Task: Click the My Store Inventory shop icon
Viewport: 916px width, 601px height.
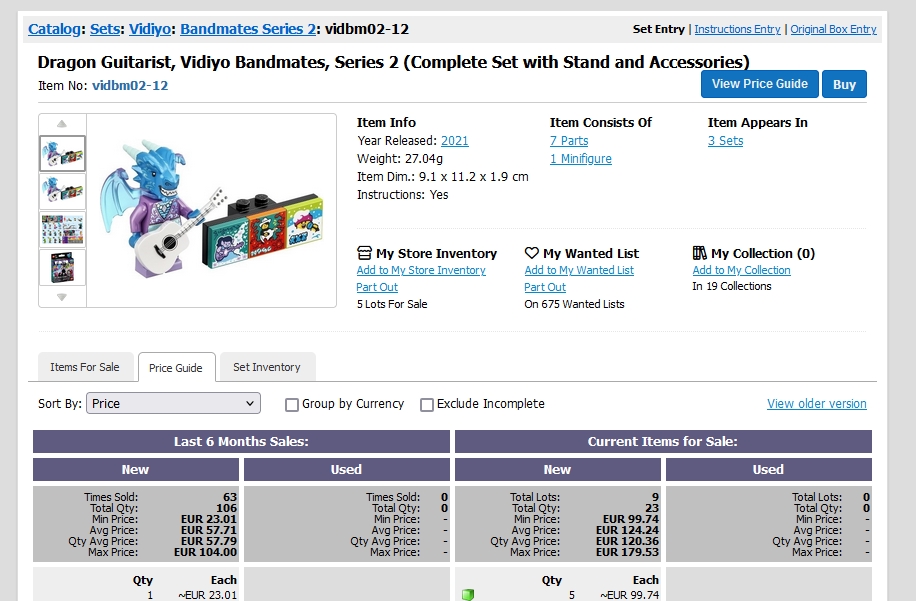Action: (x=364, y=253)
